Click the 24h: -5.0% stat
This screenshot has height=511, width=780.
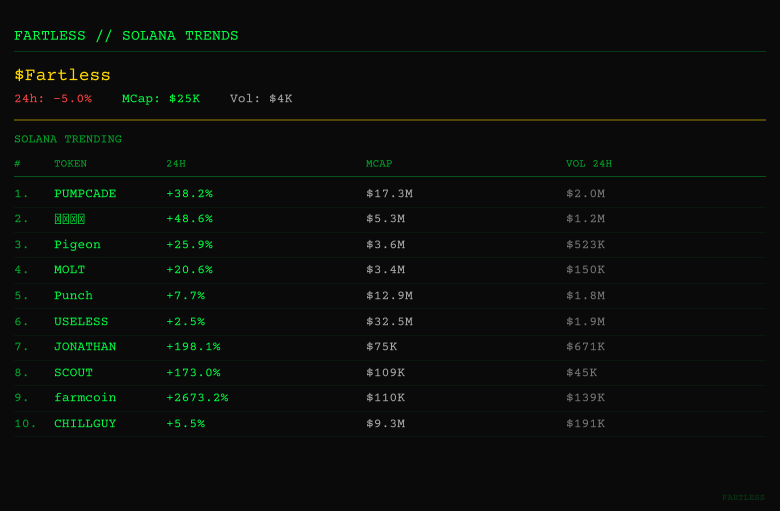[53, 99]
